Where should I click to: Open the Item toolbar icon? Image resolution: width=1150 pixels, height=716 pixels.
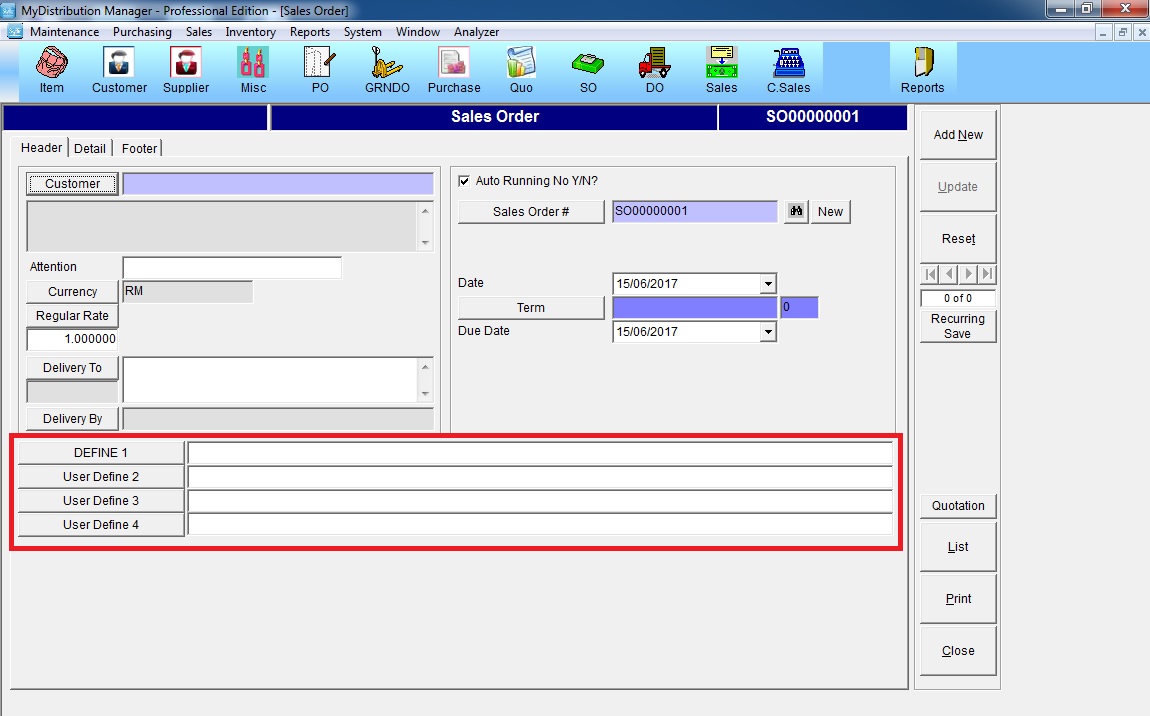[51, 69]
